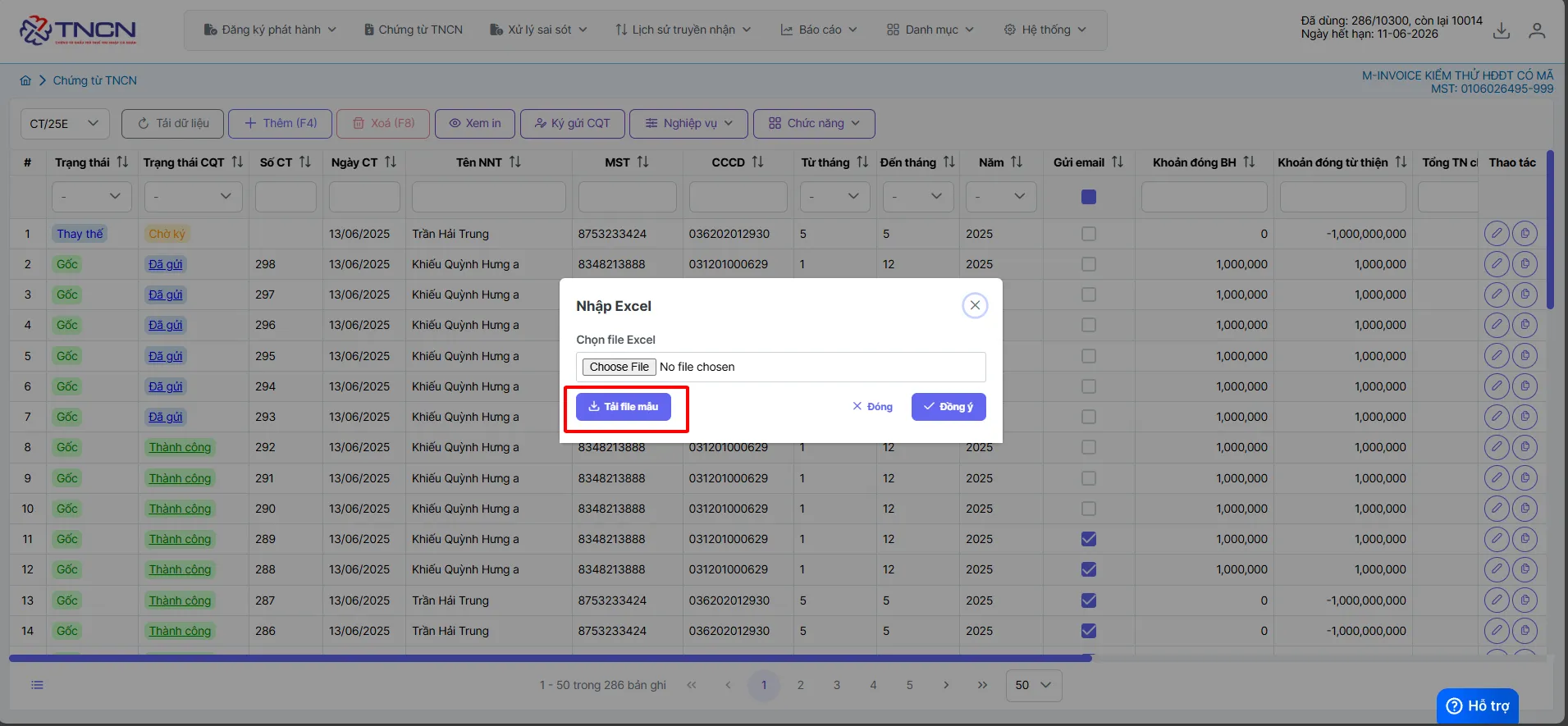The image size is (1568, 726).
Task: Close the Nhập Excel dialog with X
Action: pyautogui.click(x=975, y=306)
